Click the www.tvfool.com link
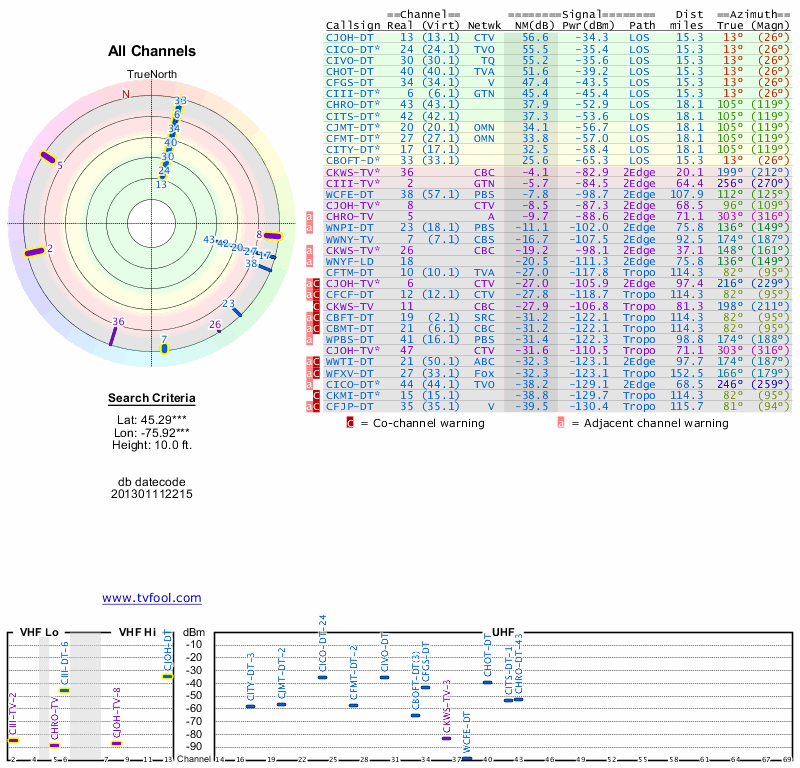Viewport: 800px width, 768px height. tap(151, 598)
